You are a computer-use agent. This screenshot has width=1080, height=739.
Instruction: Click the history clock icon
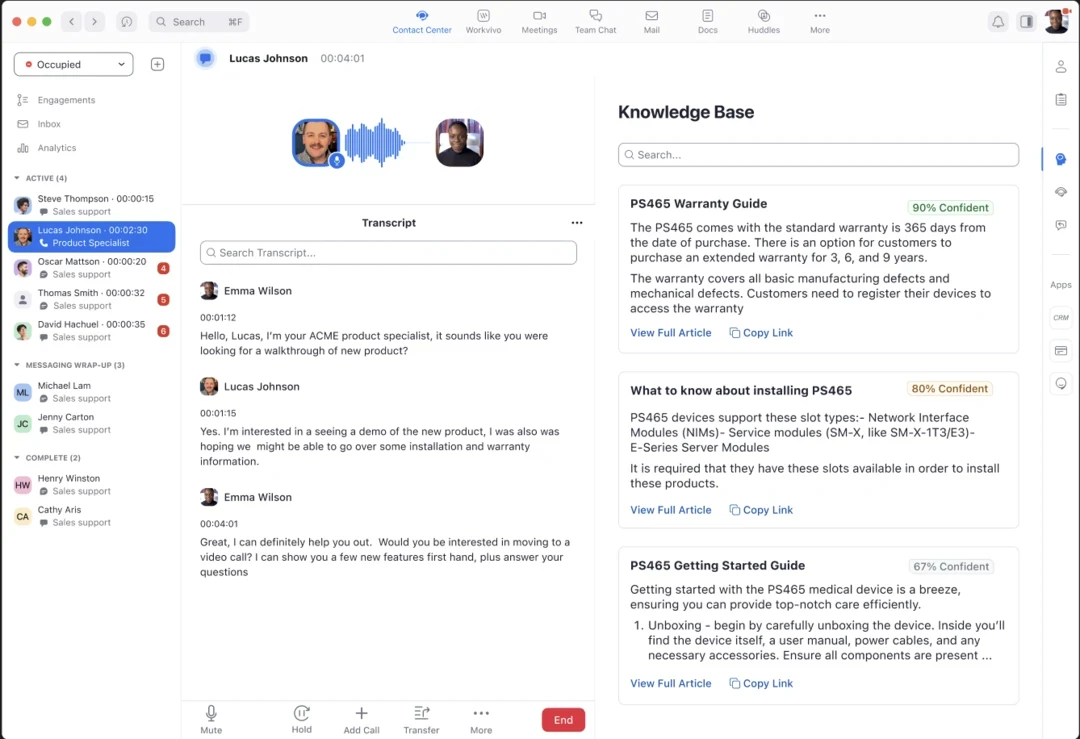click(126, 22)
